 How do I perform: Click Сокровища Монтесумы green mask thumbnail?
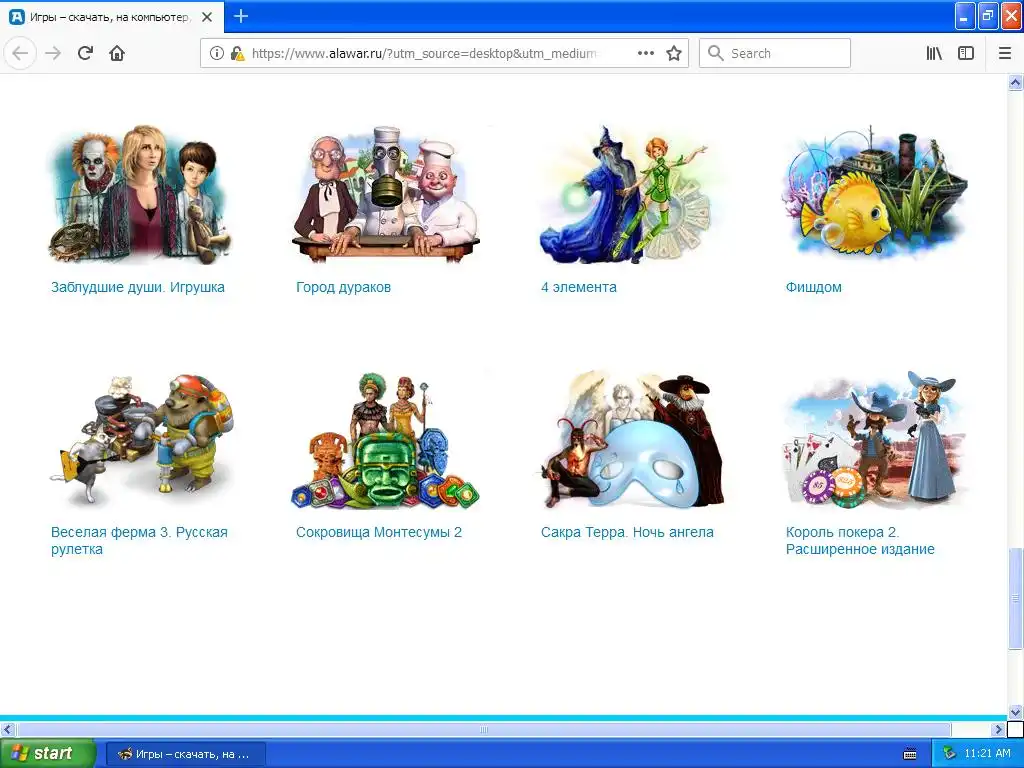click(x=385, y=440)
